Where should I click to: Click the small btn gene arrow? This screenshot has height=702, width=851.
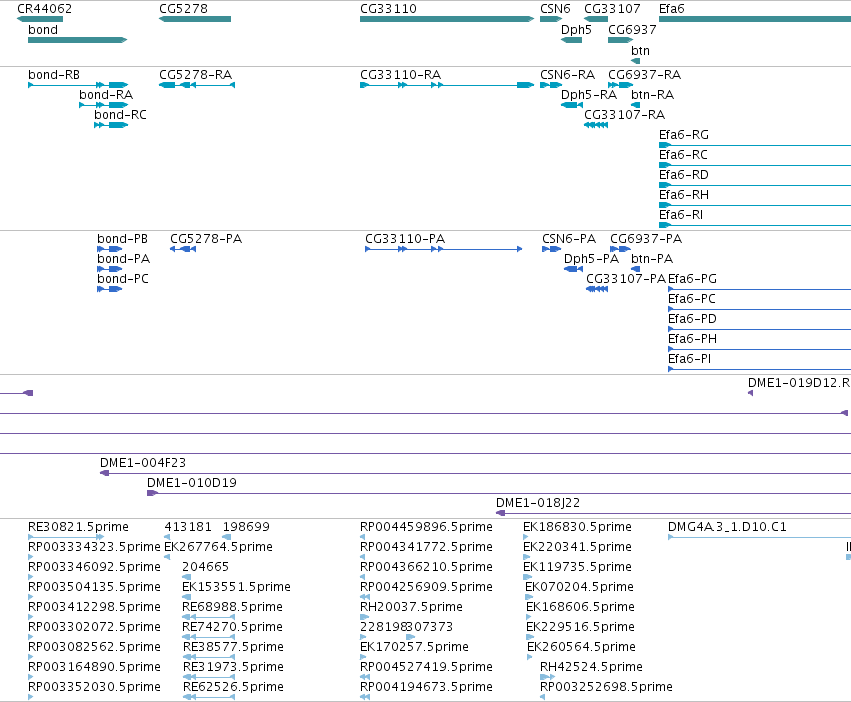pos(636,61)
